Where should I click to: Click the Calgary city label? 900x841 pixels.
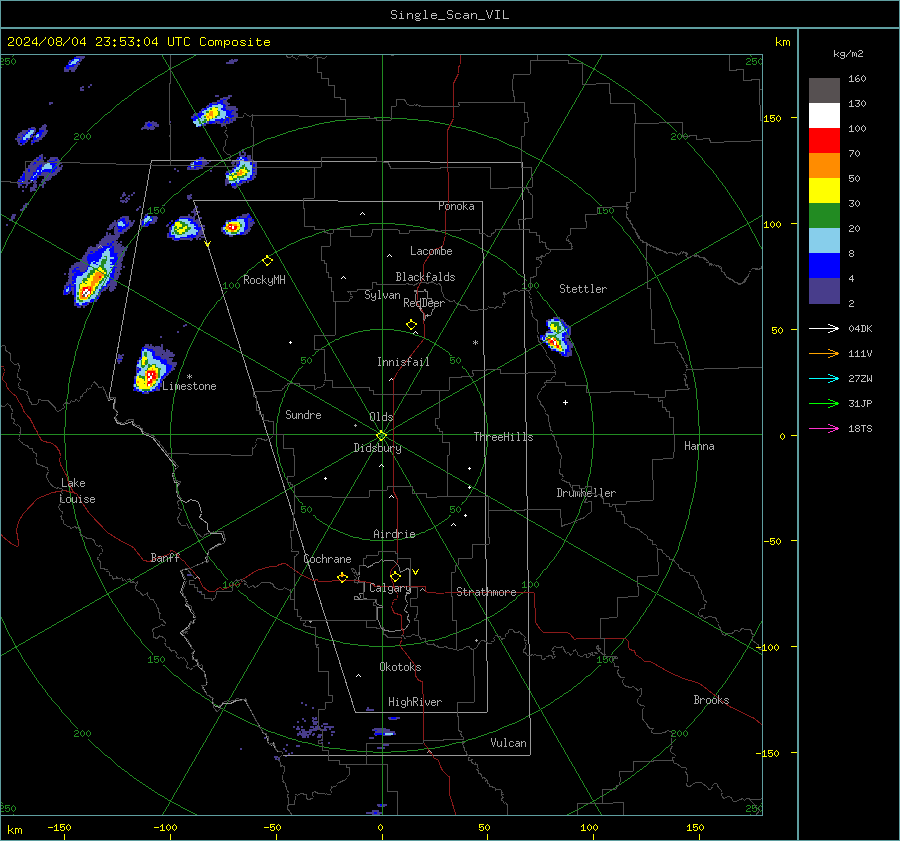click(x=390, y=588)
